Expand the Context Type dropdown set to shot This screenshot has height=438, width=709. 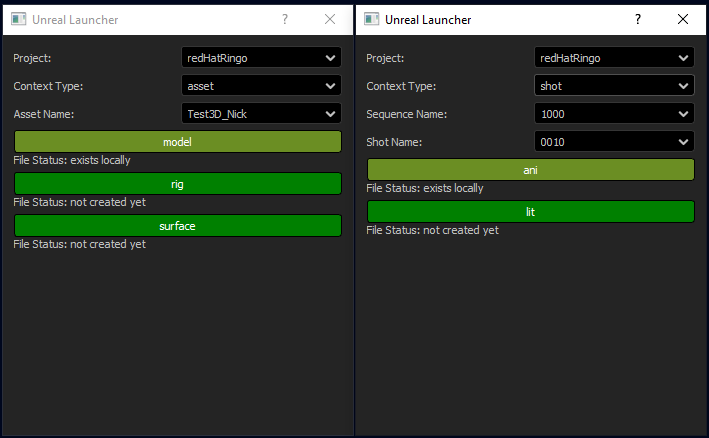click(x=614, y=86)
